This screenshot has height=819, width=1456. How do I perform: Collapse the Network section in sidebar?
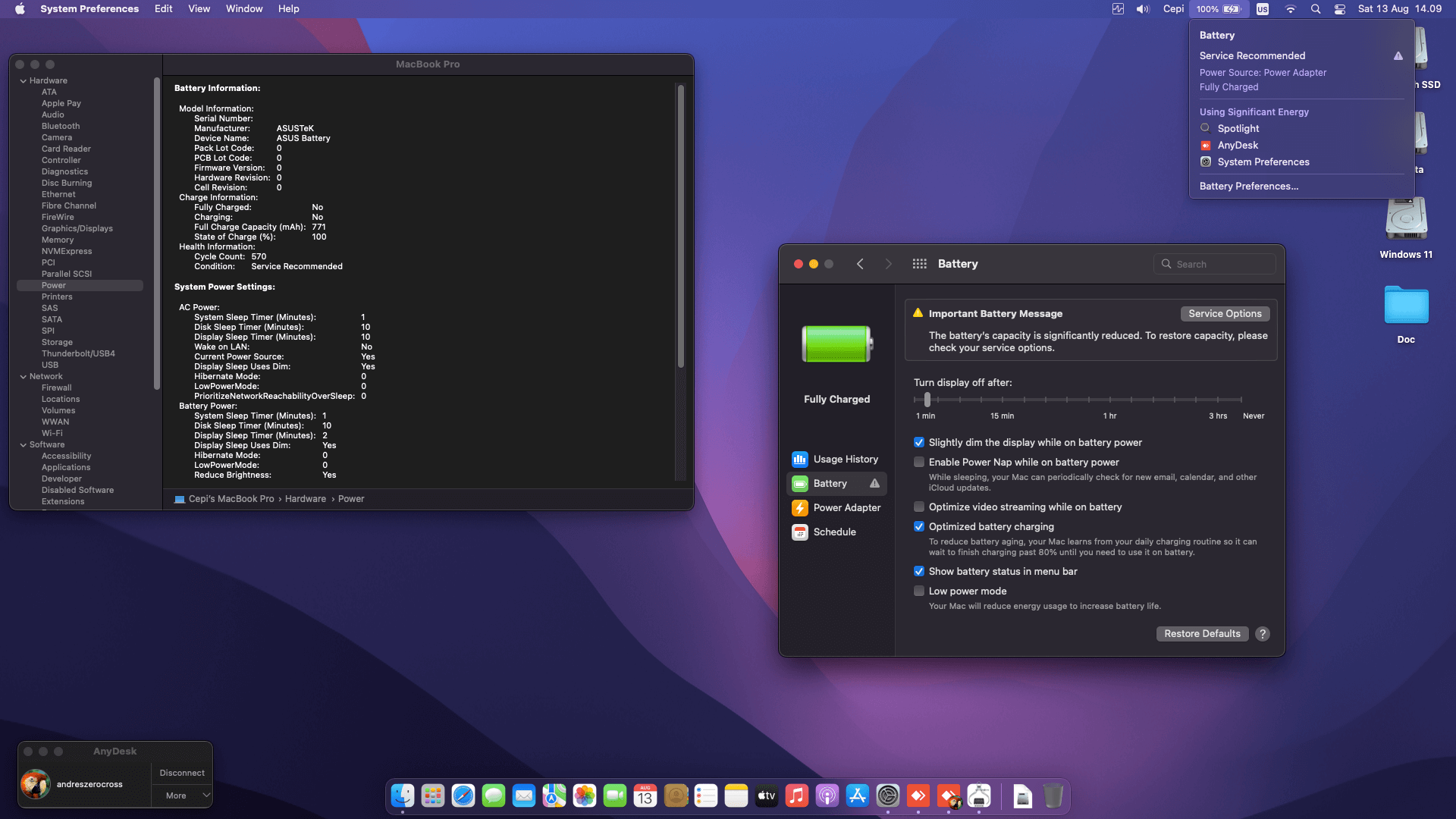pos(24,376)
